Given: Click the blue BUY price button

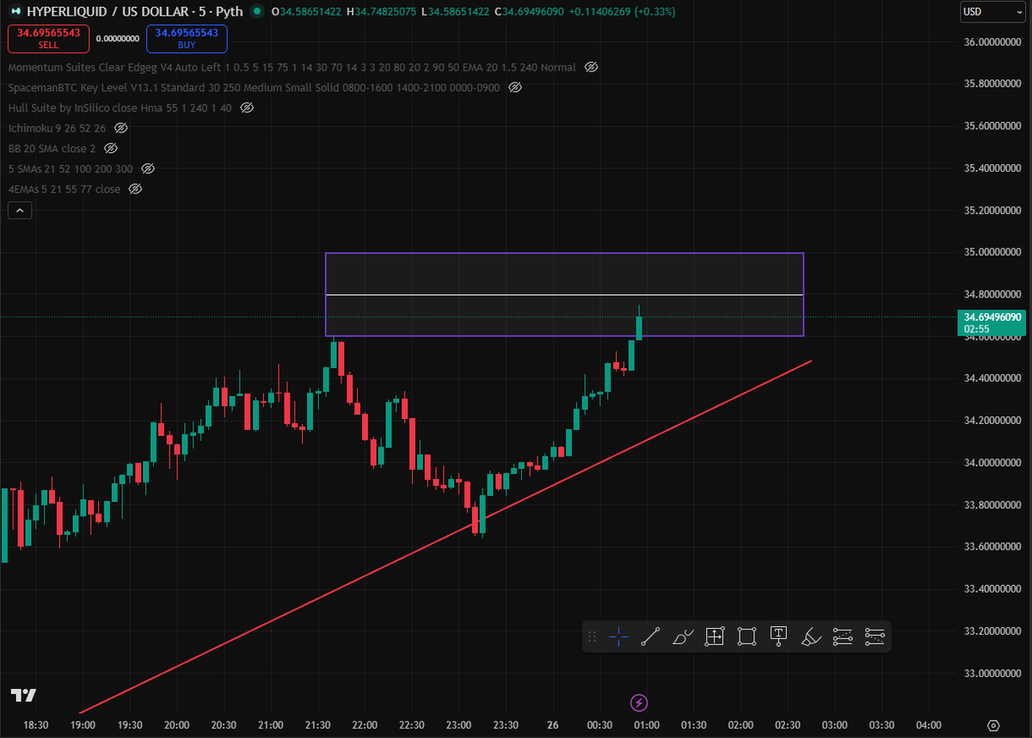Looking at the screenshot, I should pos(187,38).
